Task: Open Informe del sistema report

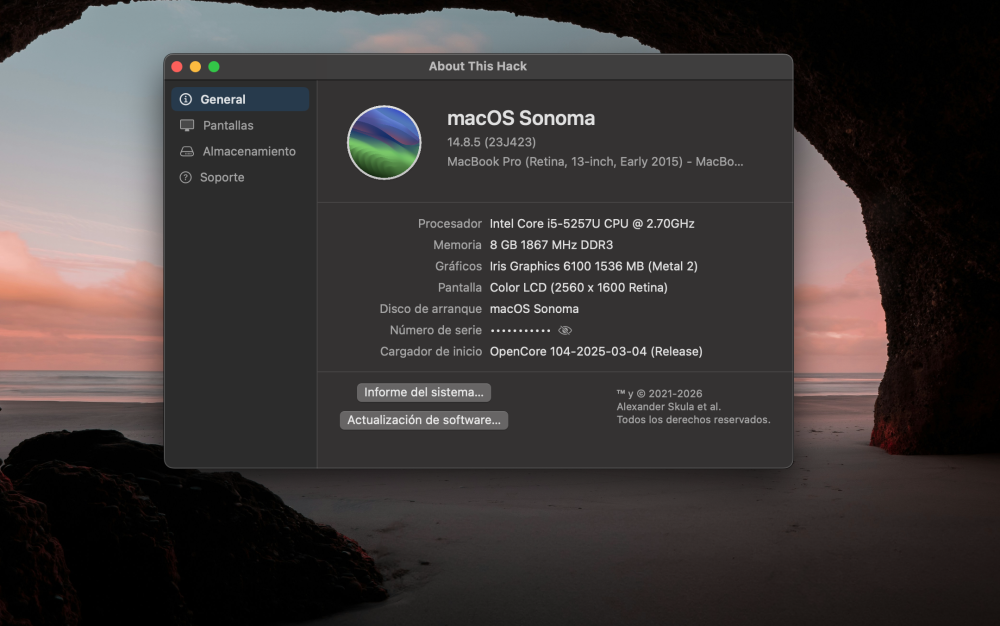Action: [424, 392]
